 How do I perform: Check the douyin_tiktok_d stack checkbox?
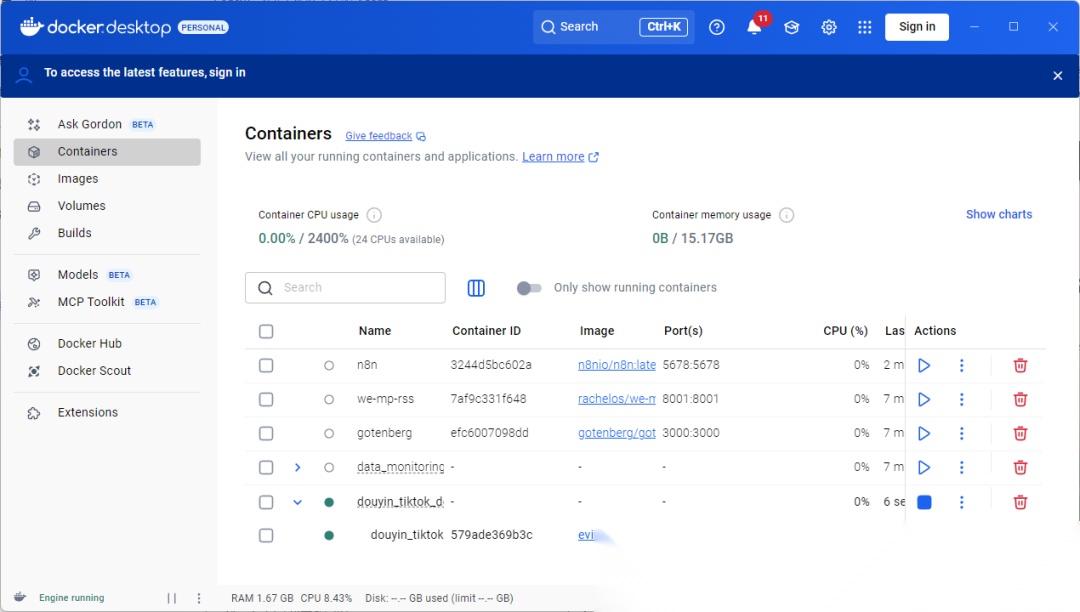[266, 502]
